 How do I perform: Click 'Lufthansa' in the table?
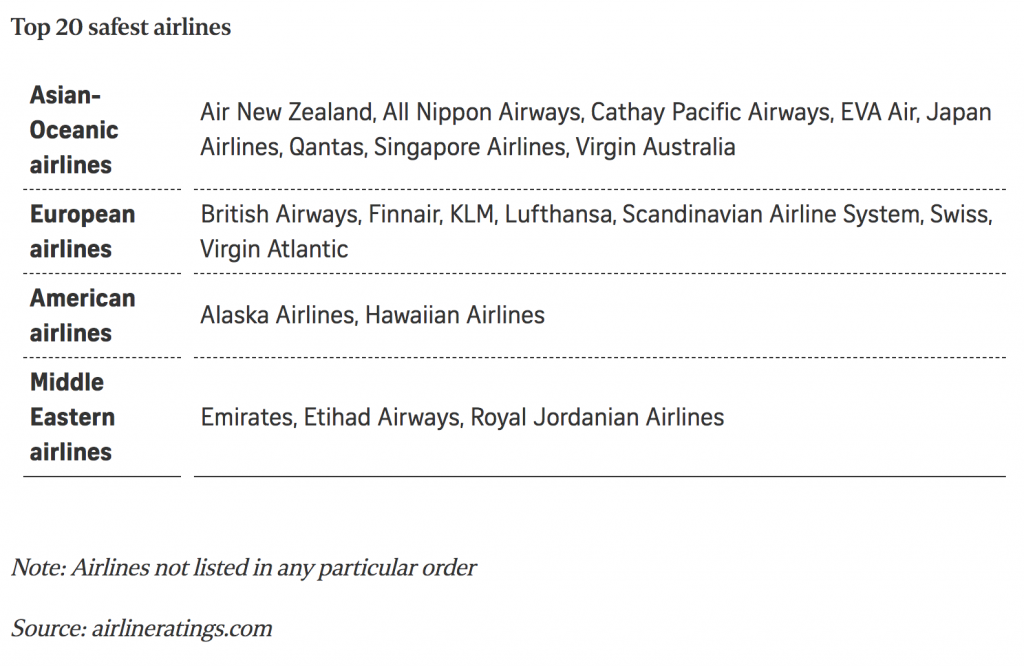[558, 214]
